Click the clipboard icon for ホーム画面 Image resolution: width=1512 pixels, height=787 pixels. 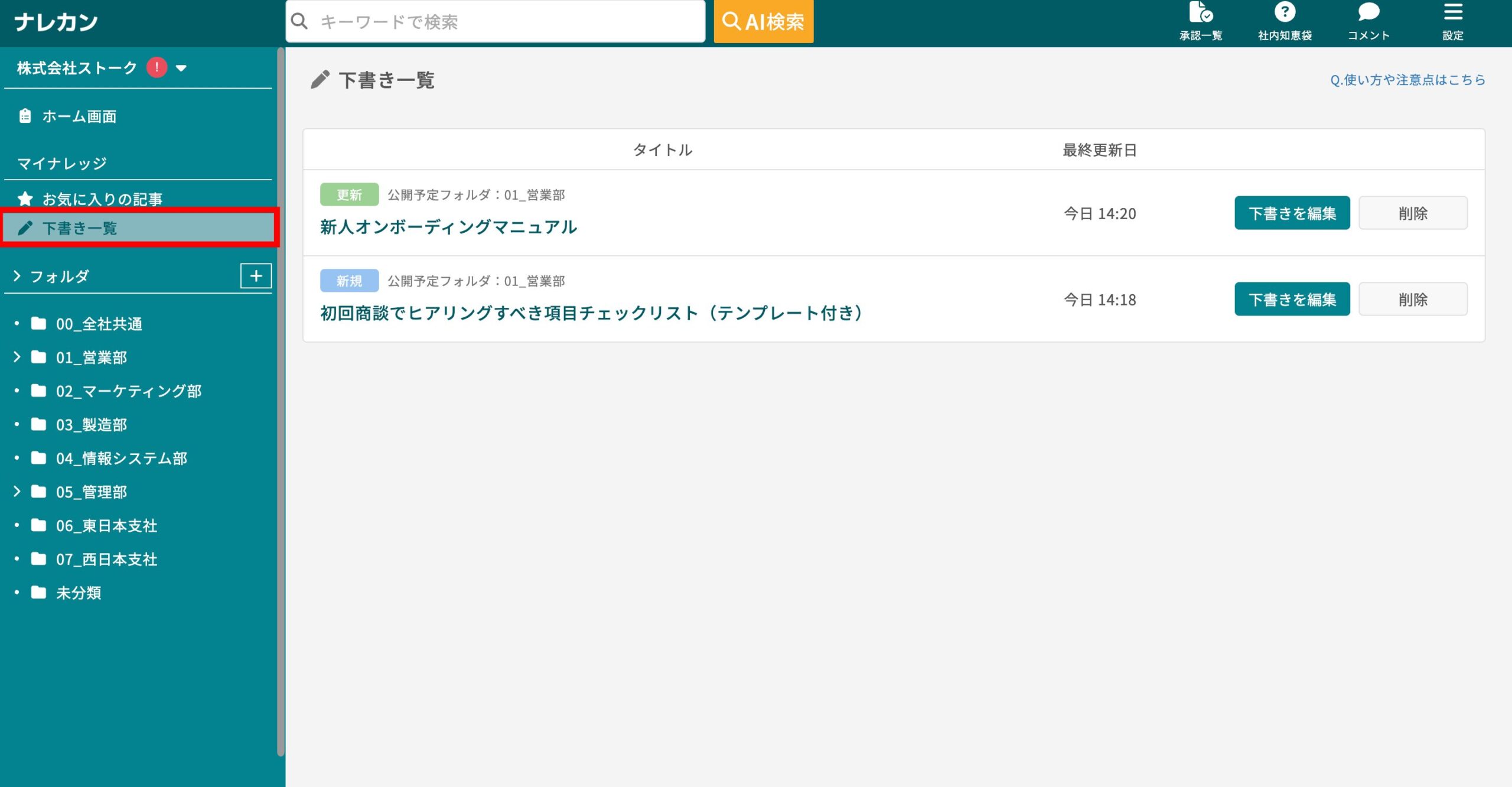(25, 116)
